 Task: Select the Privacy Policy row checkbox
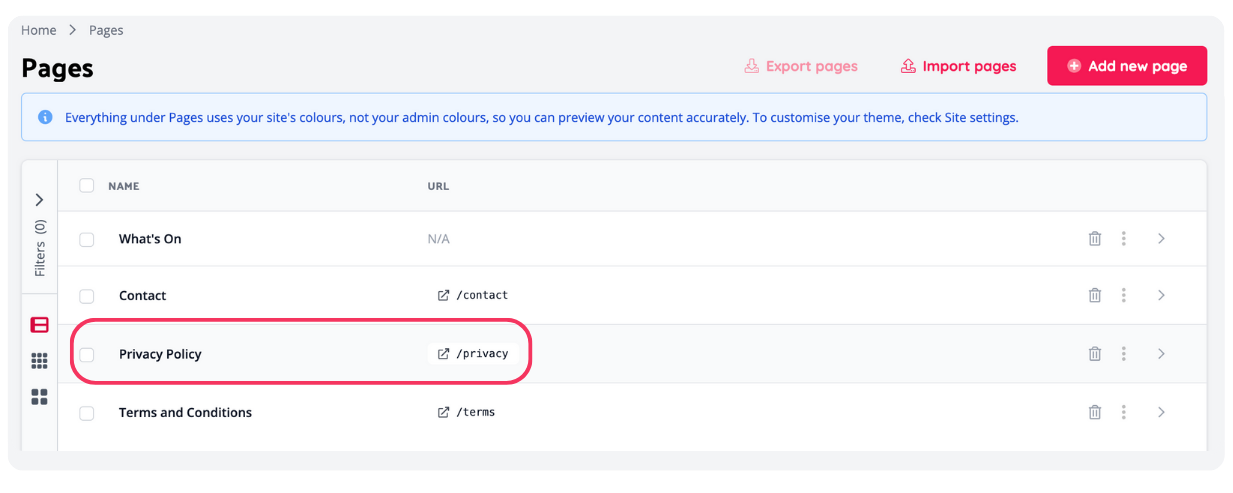pos(87,354)
